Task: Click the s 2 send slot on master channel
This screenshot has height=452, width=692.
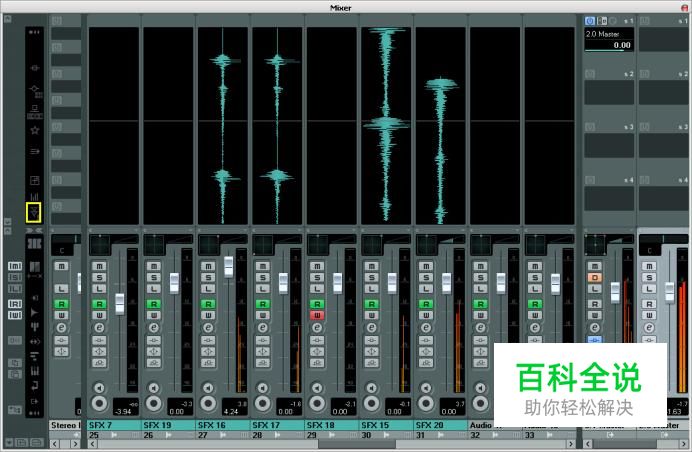Action: (609, 93)
